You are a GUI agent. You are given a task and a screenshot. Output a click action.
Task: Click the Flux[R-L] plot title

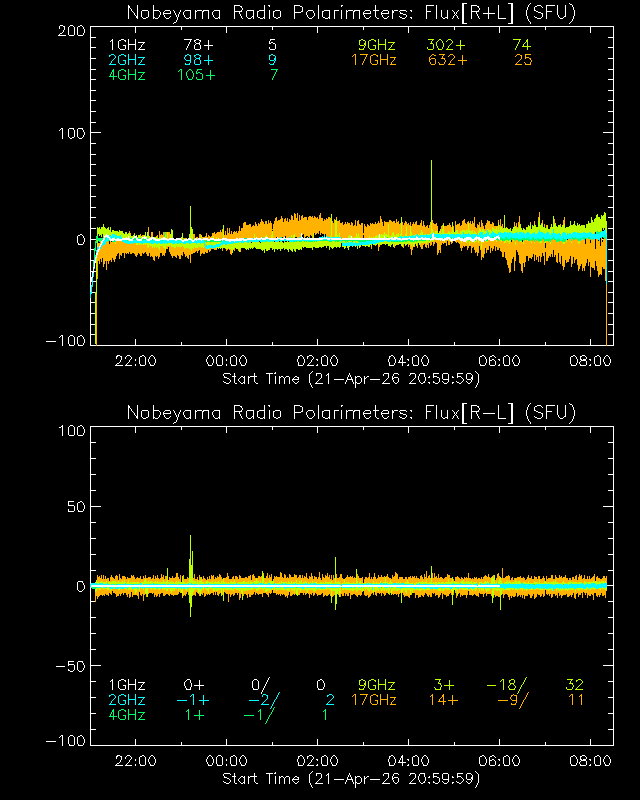pyautogui.click(x=351, y=413)
